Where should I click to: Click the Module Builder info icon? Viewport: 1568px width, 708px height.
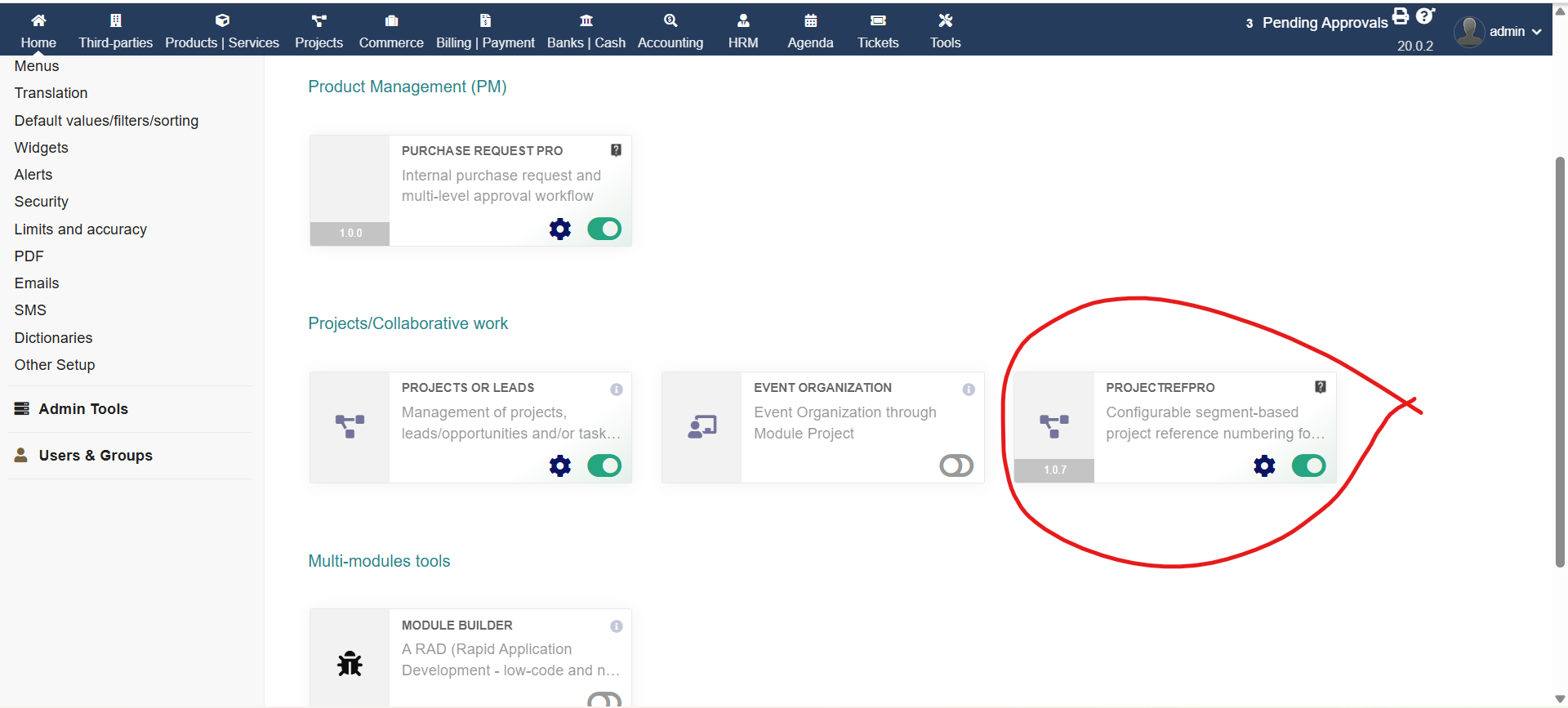tap(617, 626)
